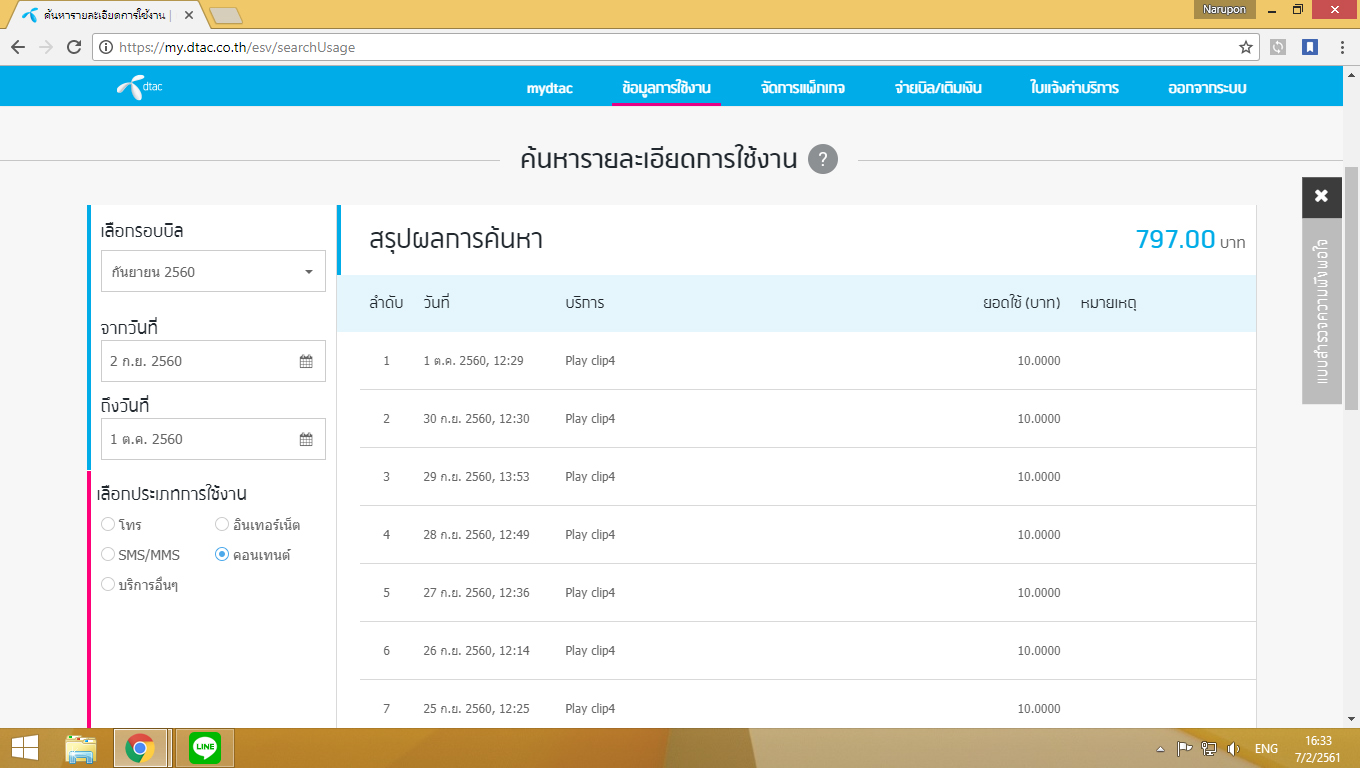Viewport: 1360px width, 768px height.
Task: Click the dtac logo in the header
Action: tap(139, 87)
